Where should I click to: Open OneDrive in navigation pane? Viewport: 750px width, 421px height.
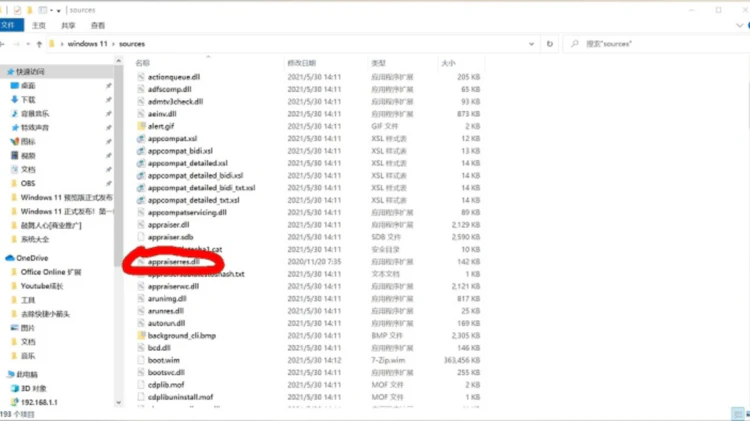click(32, 258)
